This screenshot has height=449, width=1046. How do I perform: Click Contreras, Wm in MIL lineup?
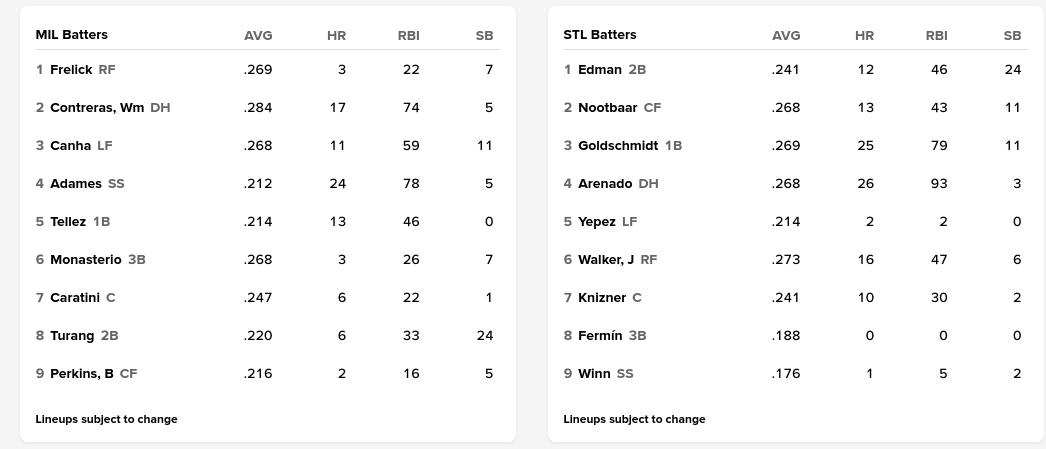(x=97, y=108)
